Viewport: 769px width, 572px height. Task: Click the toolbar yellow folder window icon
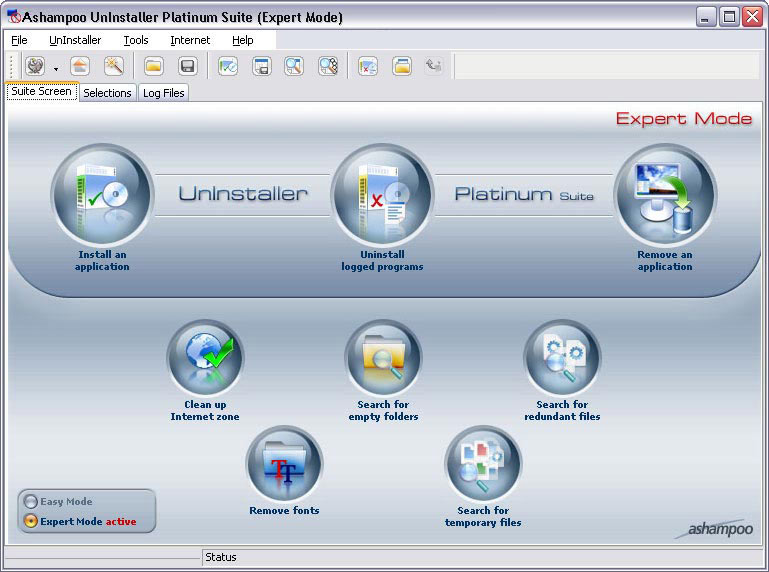click(402, 66)
